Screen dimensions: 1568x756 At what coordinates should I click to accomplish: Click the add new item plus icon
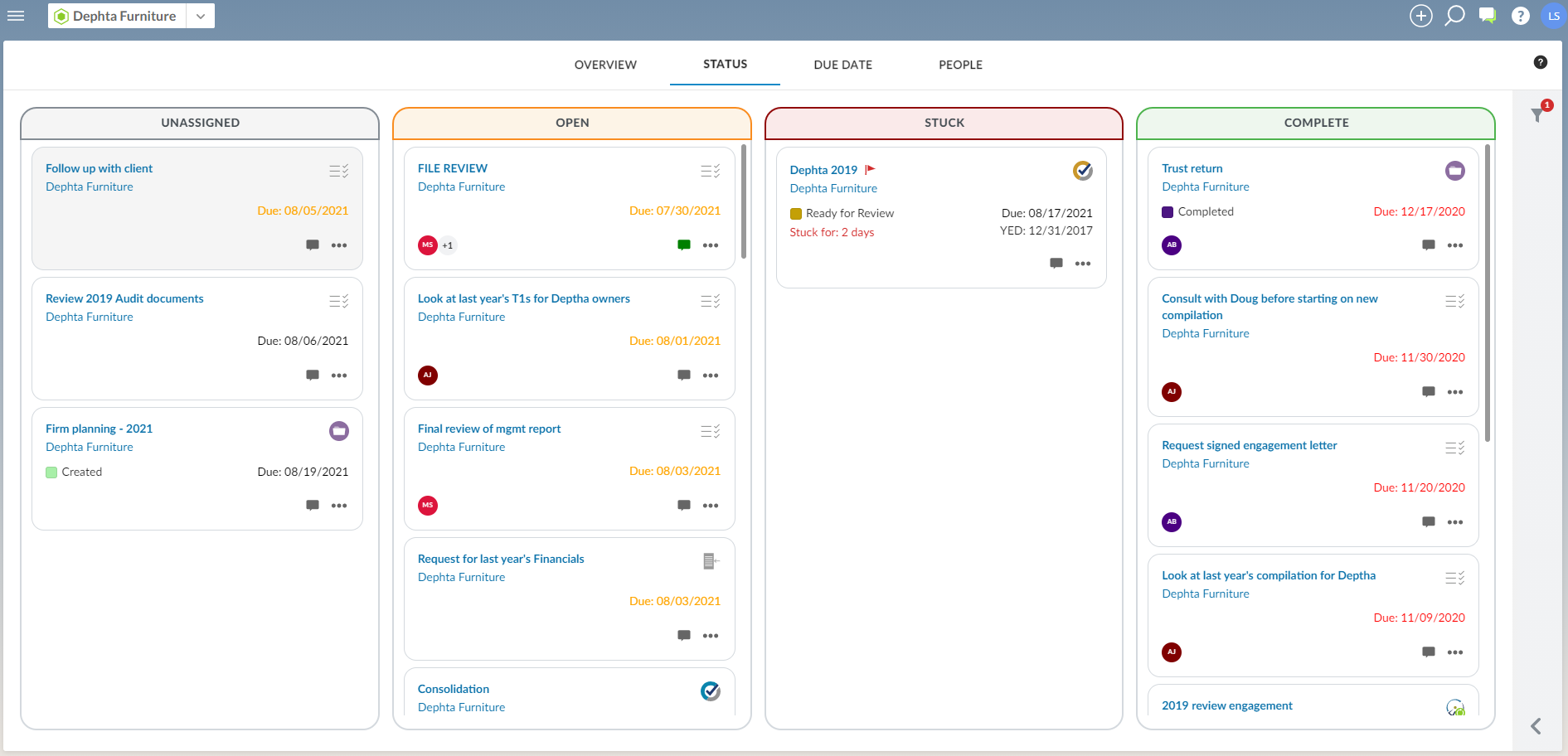click(1420, 16)
